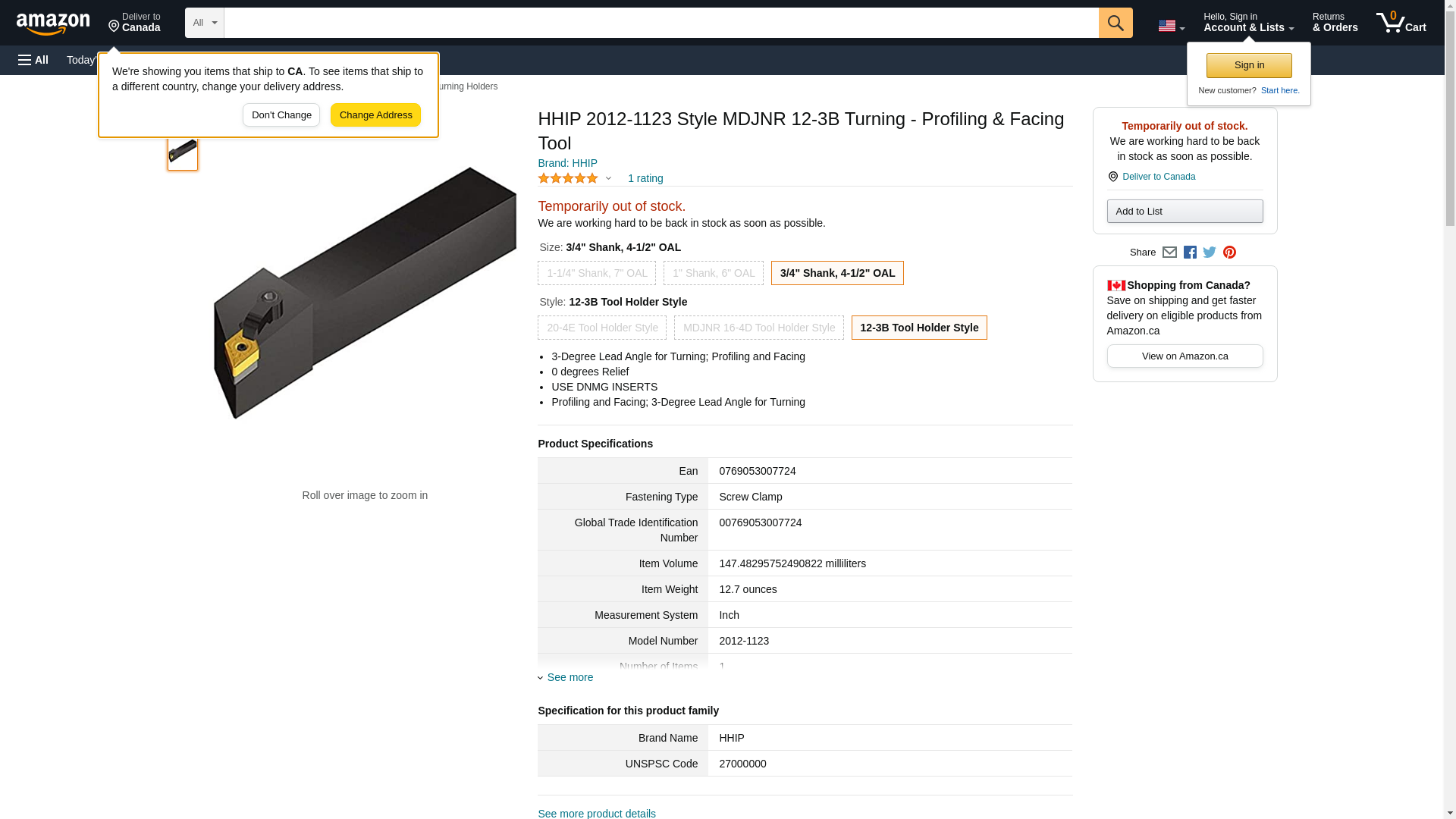Choose the 20-4E Tool Holder Style
Viewport: 1456px width, 819px height.
point(602,328)
